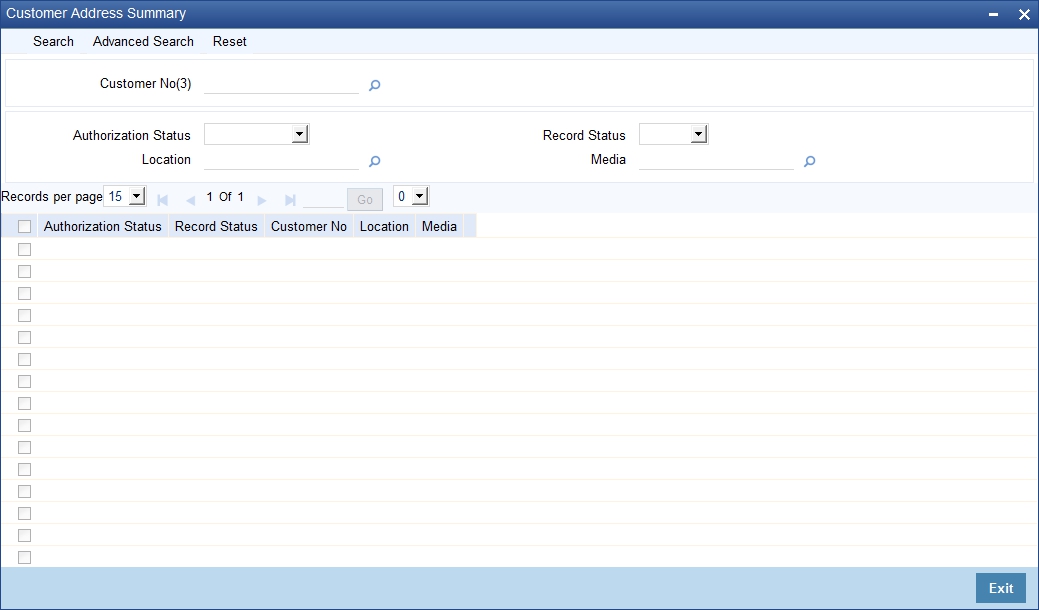Focus the page number input before Go

point(323,199)
